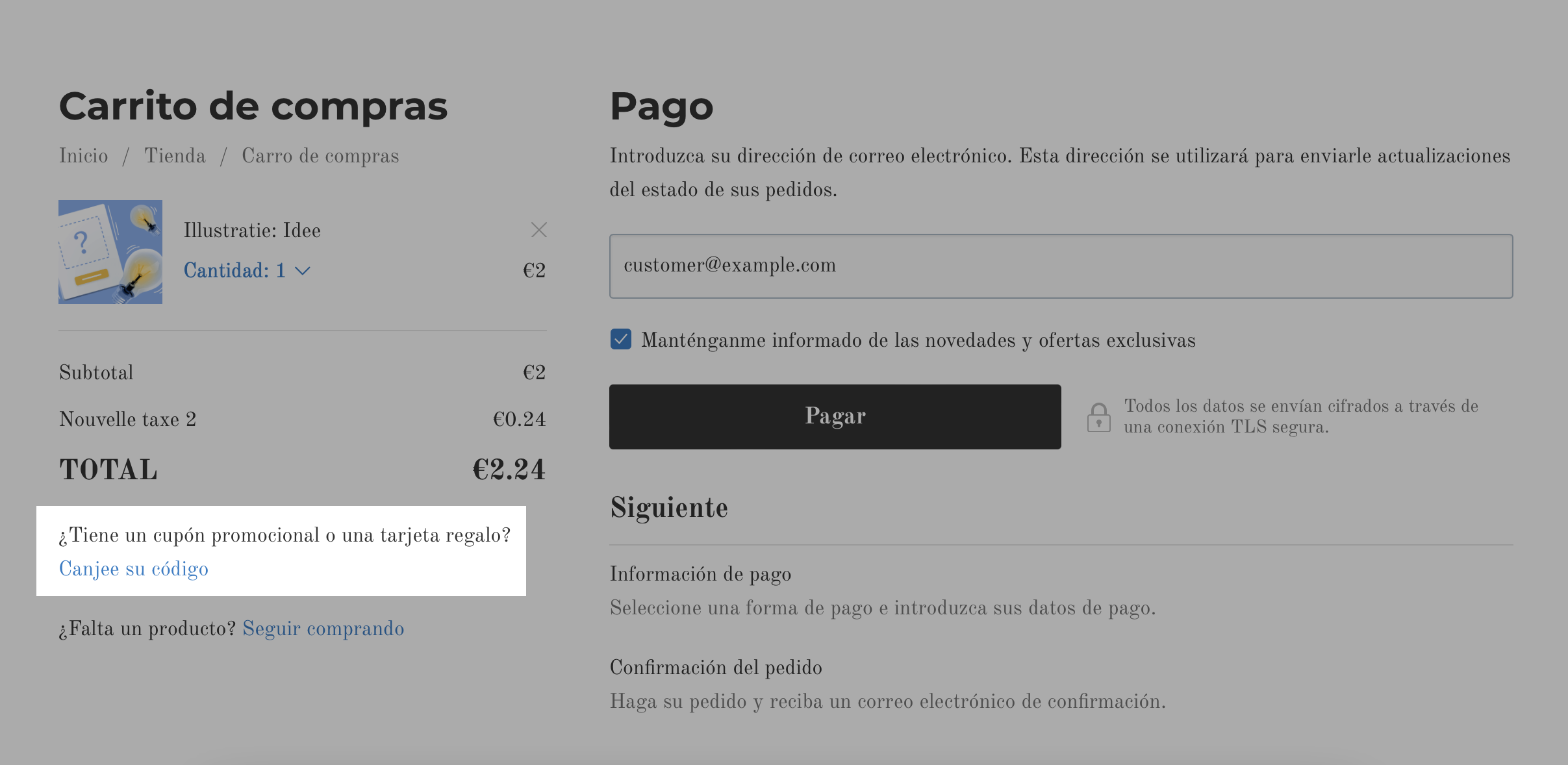This screenshot has height=765, width=1568.
Task: Click the Confirmación del pedido step
Action: tap(716, 668)
